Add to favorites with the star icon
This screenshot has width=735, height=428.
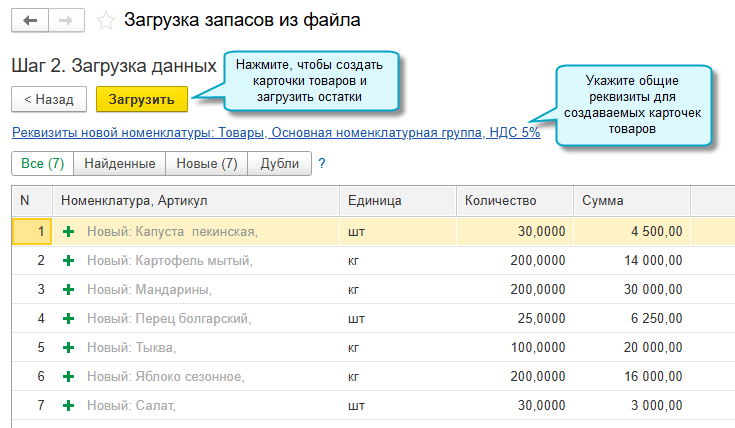tap(105, 20)
